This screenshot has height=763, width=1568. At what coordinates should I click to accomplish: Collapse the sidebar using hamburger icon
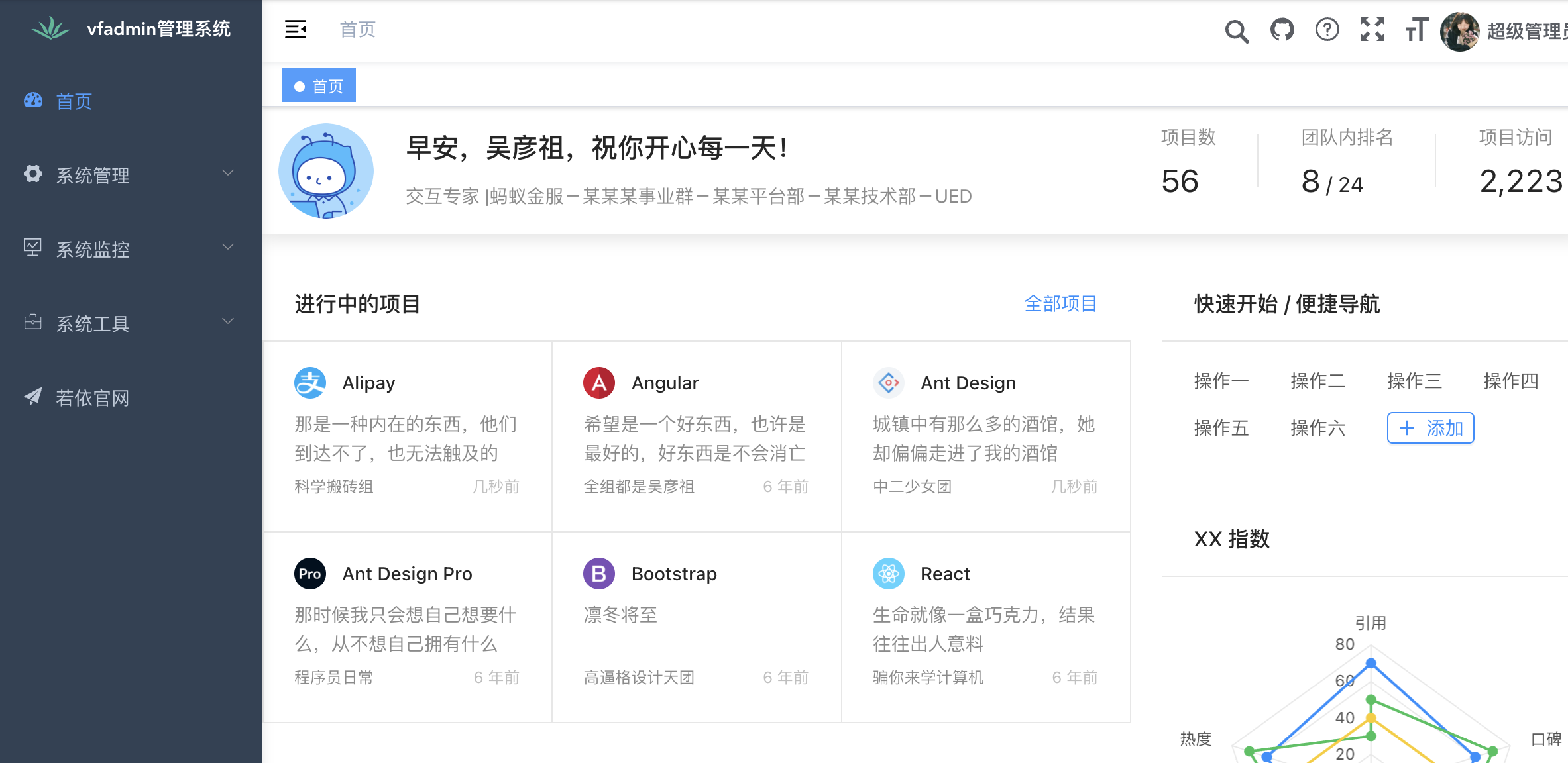point(296,30)
